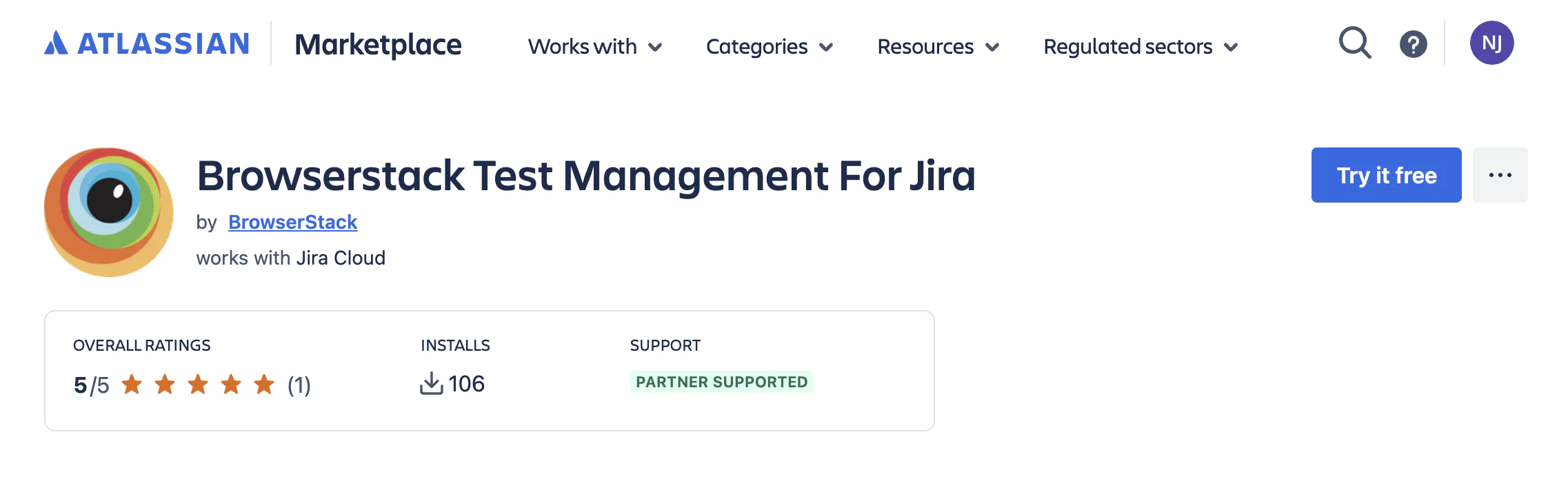
Task: Open the Marketplace home link
Action: pyautogui.click(x=378, y=45)
